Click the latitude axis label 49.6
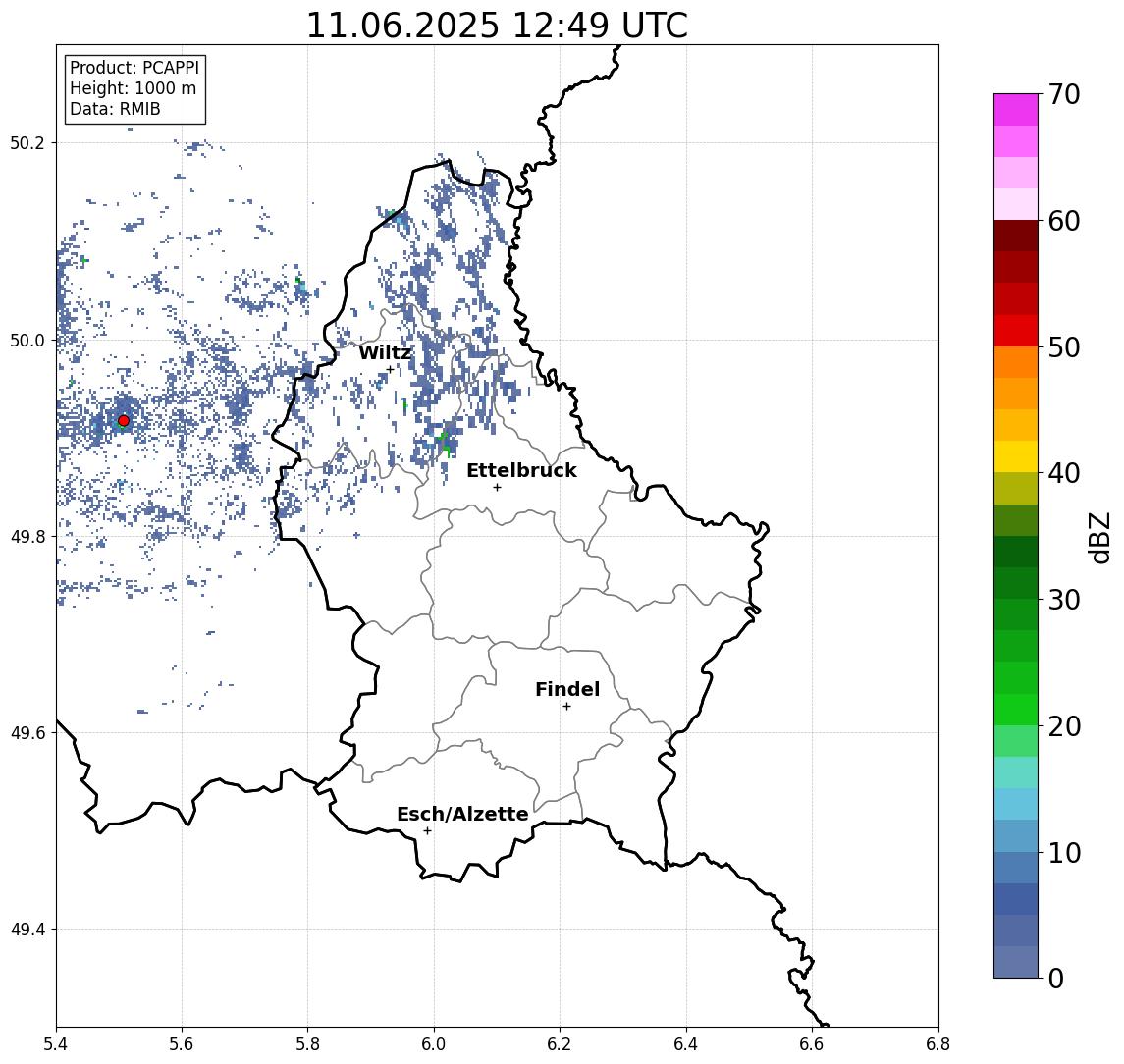 coord(27,733)
